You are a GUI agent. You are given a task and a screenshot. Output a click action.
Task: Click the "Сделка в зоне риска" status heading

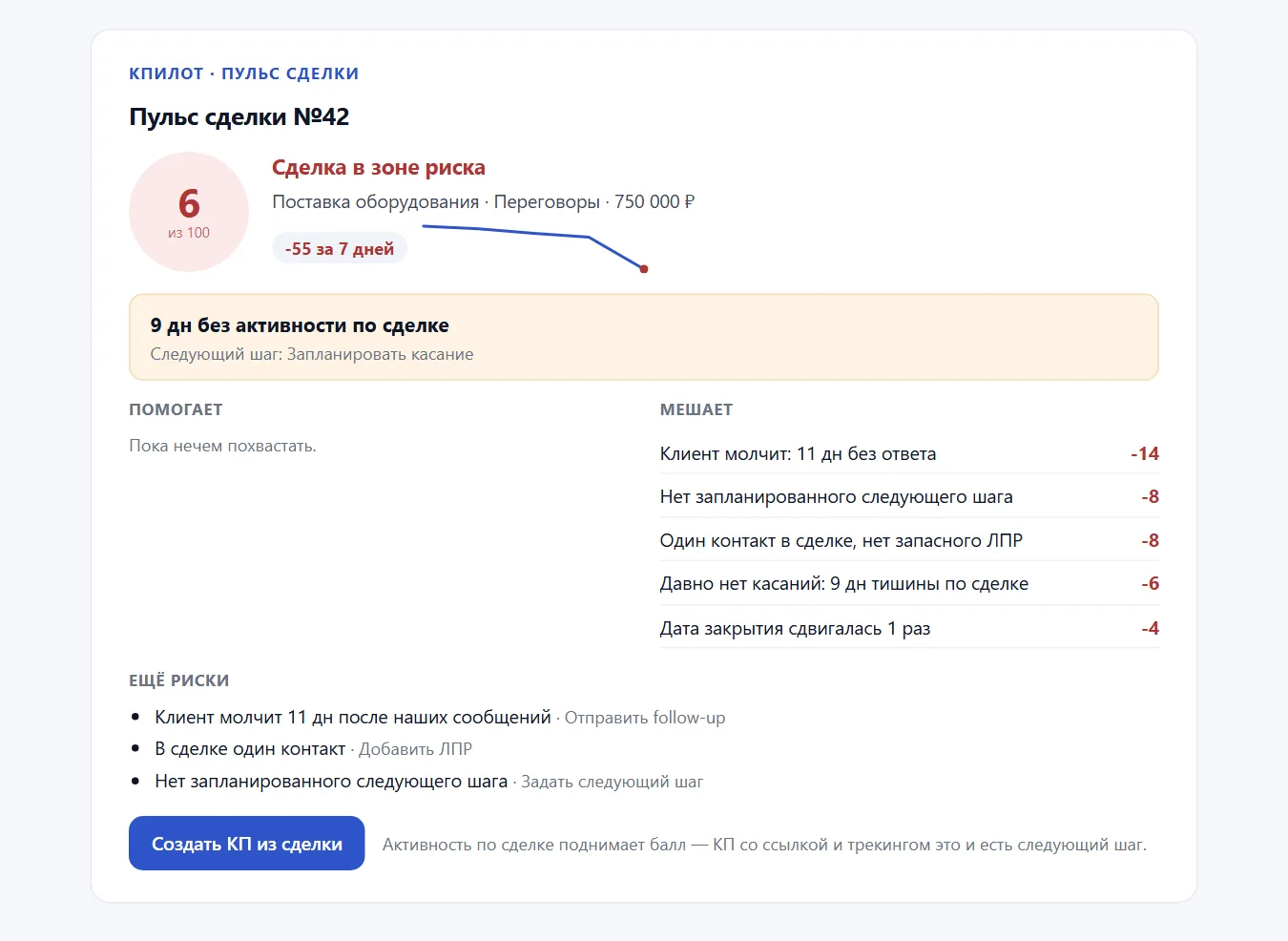click(379, 168)
